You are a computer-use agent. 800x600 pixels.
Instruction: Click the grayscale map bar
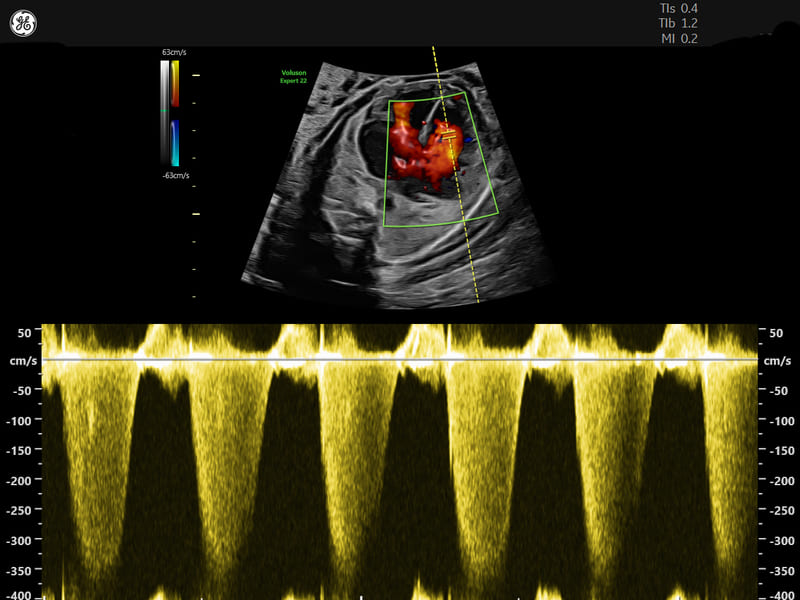click(164, 112)
